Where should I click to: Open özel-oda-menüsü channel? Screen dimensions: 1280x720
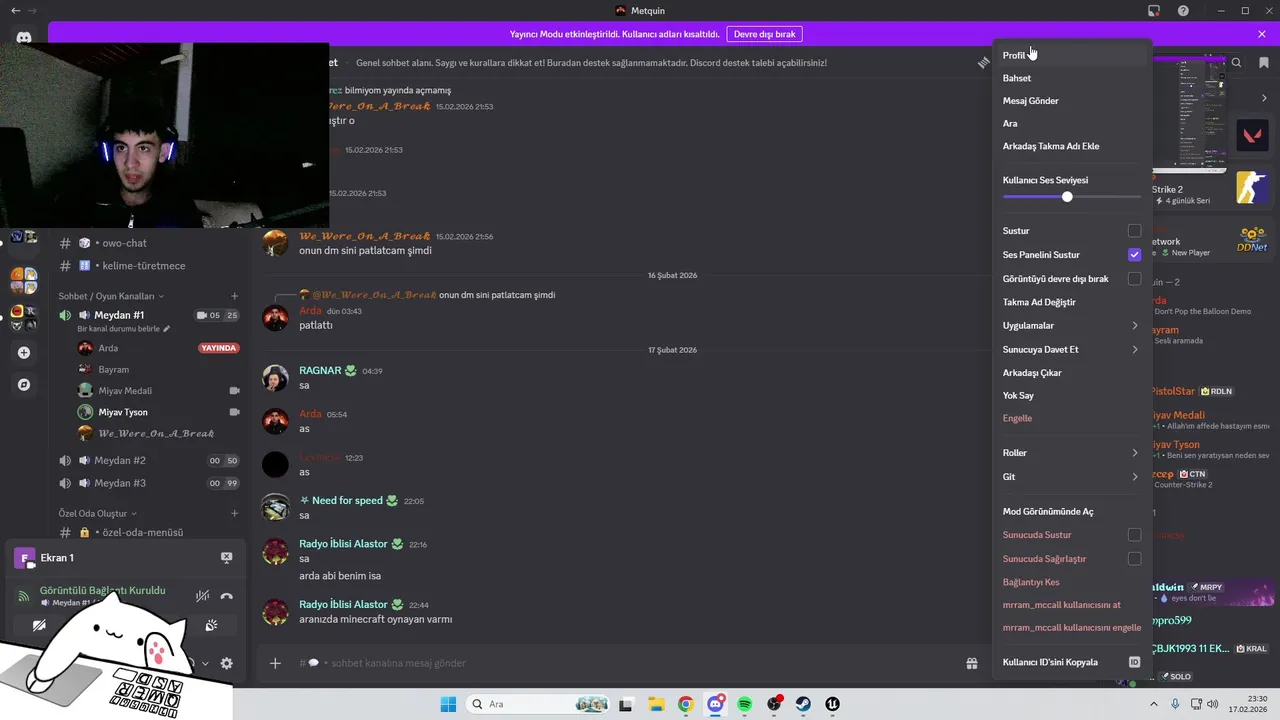pyautogui.click(x=143, y=533)
